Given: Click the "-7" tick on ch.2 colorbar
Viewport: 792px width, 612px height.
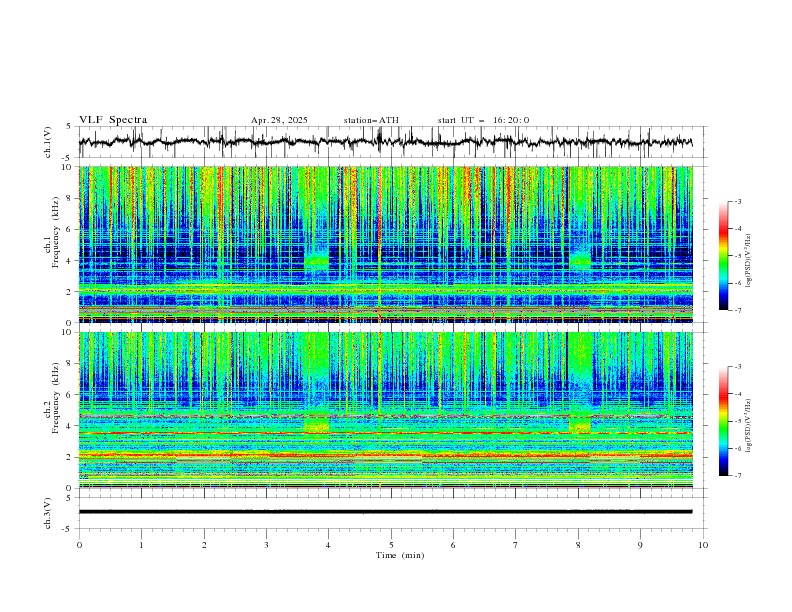Looking at the screenshot, I should click(x=738, y=475).
